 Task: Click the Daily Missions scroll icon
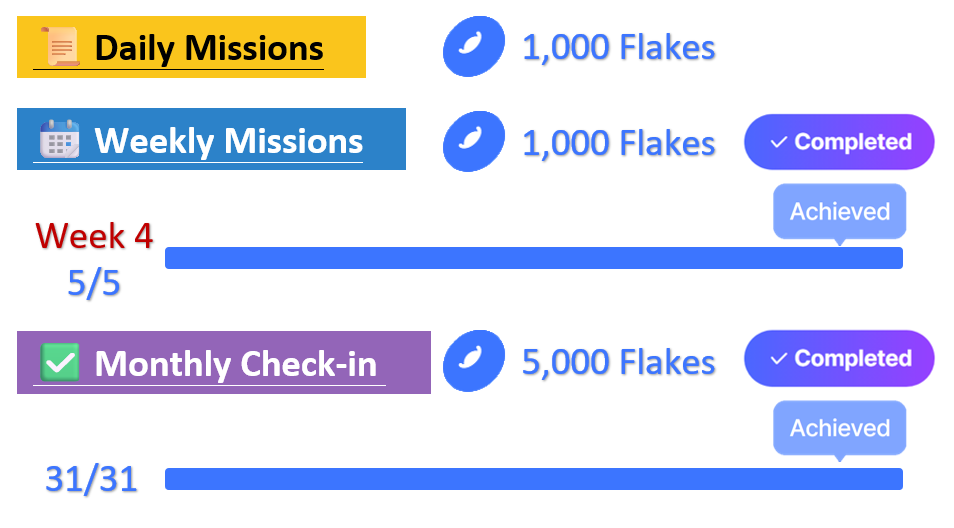60,47
